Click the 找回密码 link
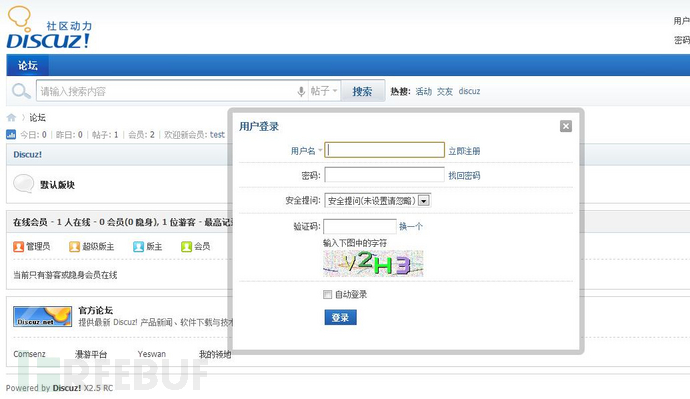This screenshot has height=399, width=690. pyautogui.click(x=464, y=176)
